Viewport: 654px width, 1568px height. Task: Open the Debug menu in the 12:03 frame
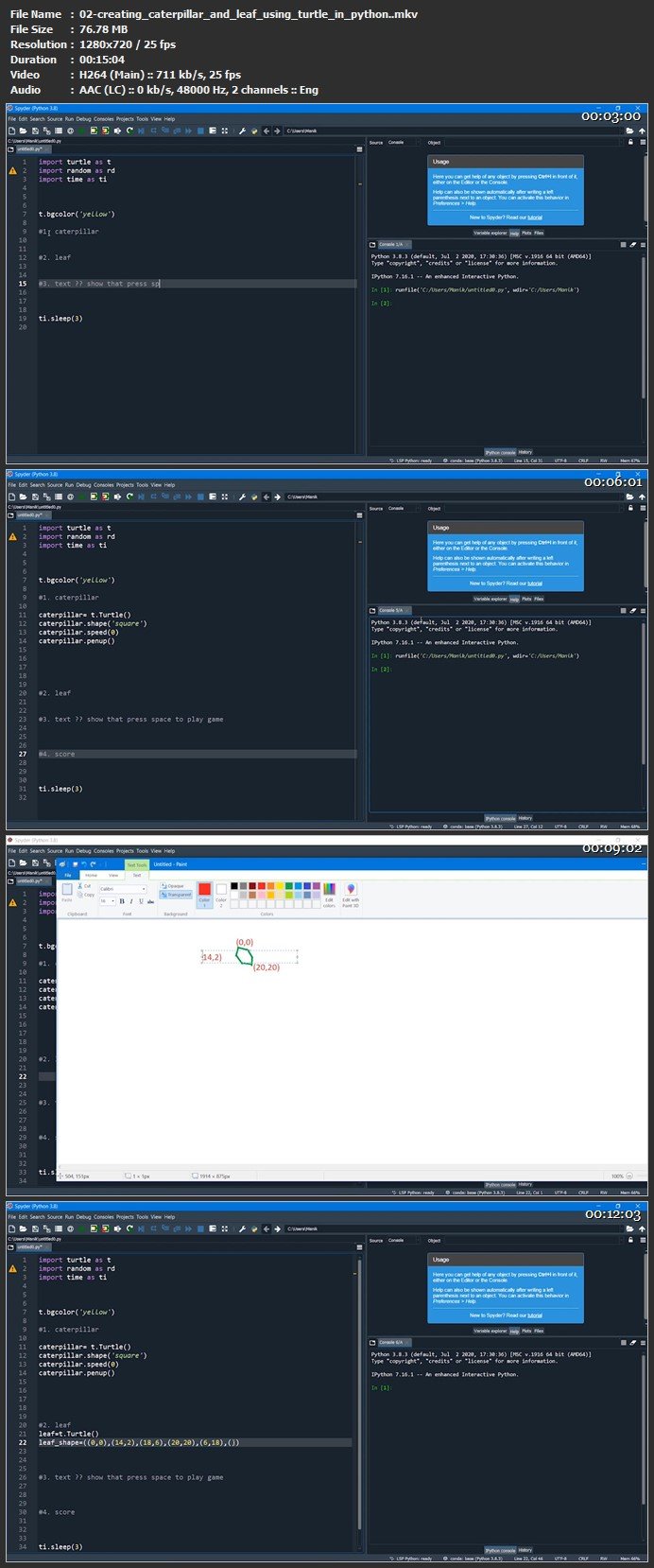click(x=84, y=1217)
